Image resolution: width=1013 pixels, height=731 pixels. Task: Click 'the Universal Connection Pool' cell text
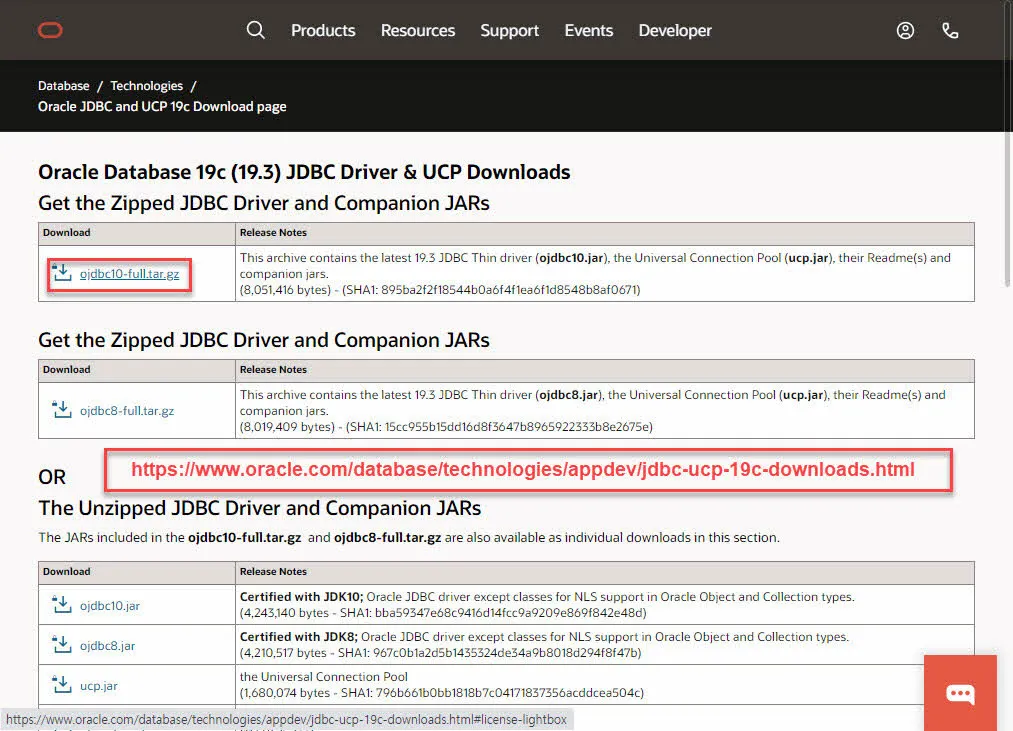(x=324, y=677)
